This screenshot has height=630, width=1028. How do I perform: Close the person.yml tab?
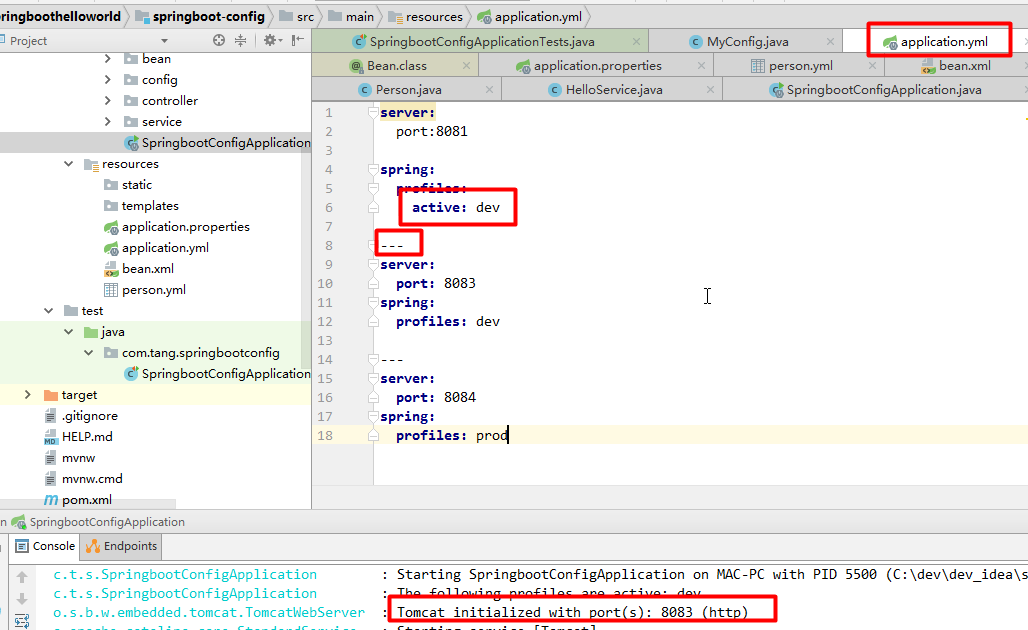(x=872, y=66)
